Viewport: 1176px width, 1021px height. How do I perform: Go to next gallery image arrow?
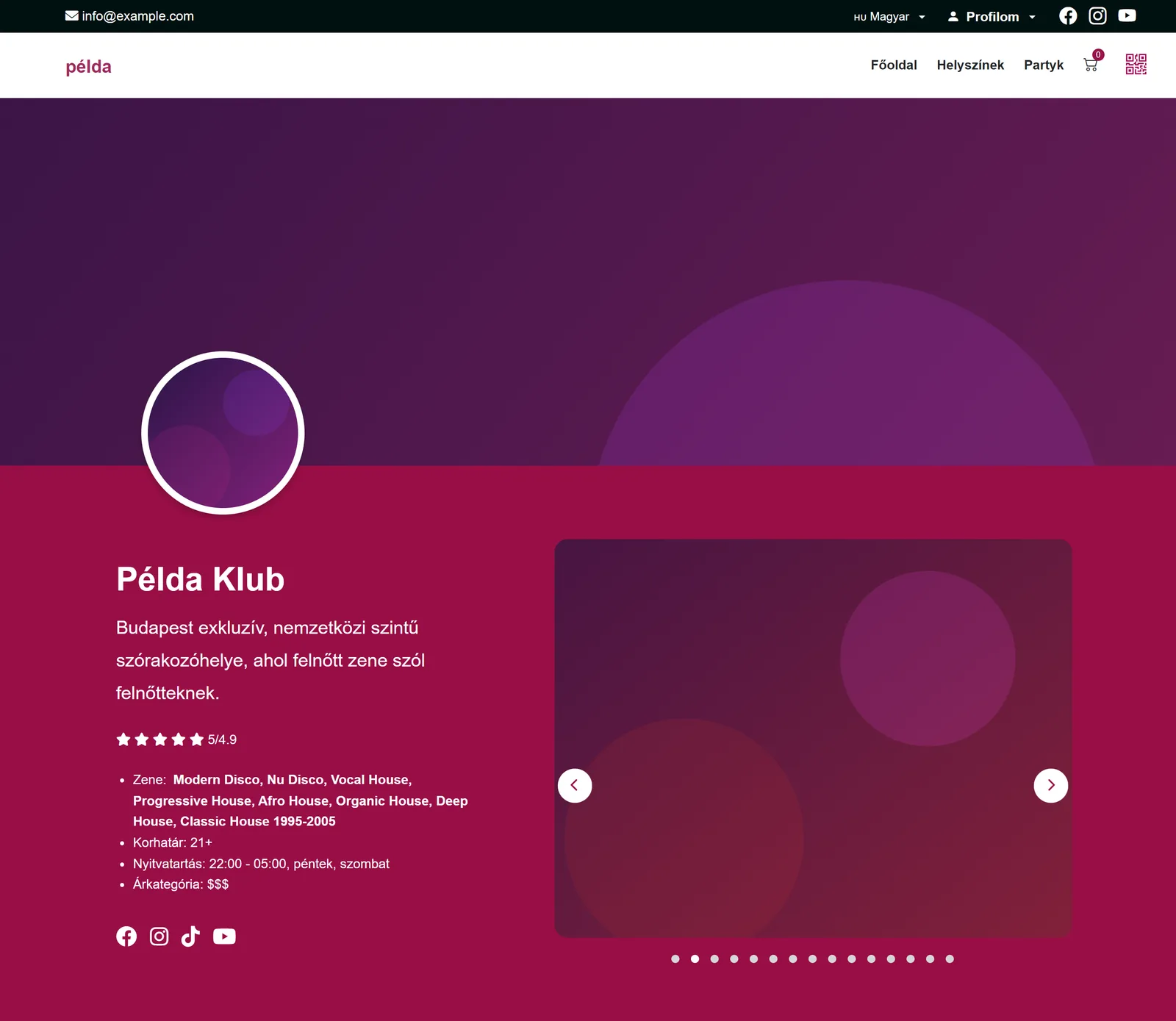(x=1051, y=786)
